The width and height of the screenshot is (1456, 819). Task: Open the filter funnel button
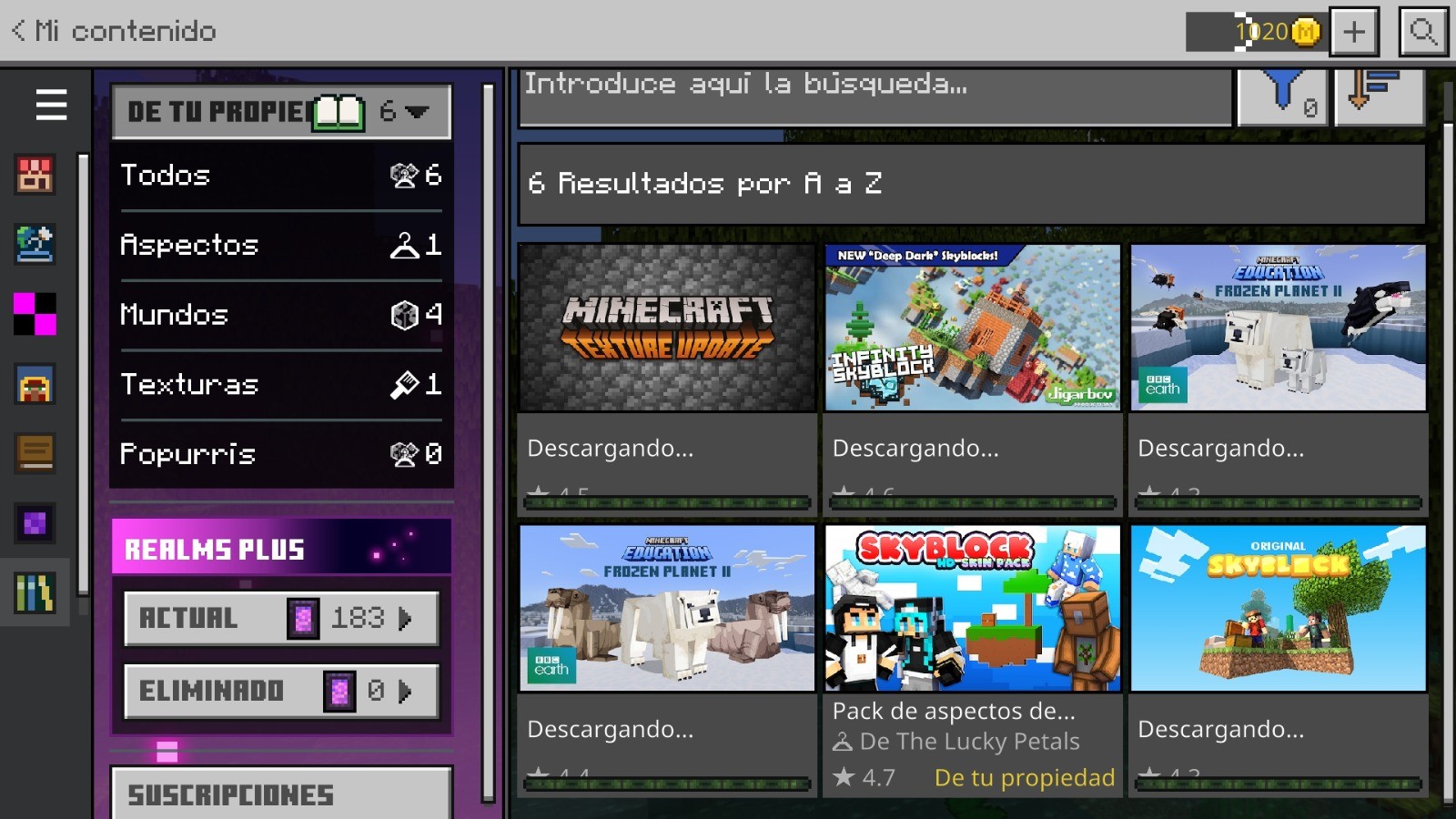[x=1282, y=96]
